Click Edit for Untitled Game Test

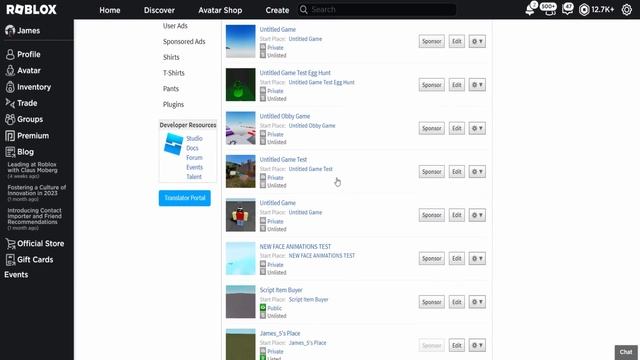457,172
